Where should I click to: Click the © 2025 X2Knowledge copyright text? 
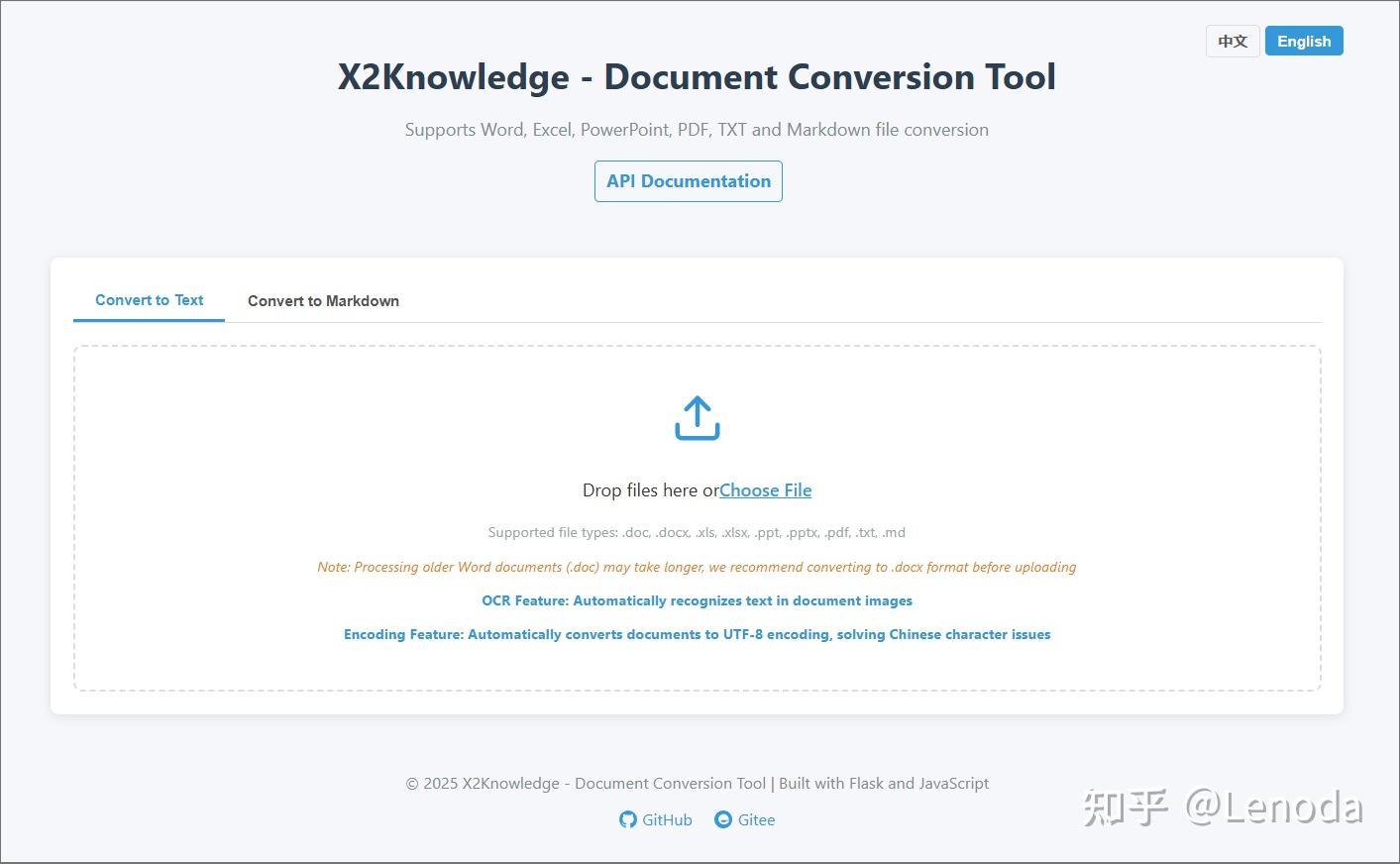pos(697,783)
